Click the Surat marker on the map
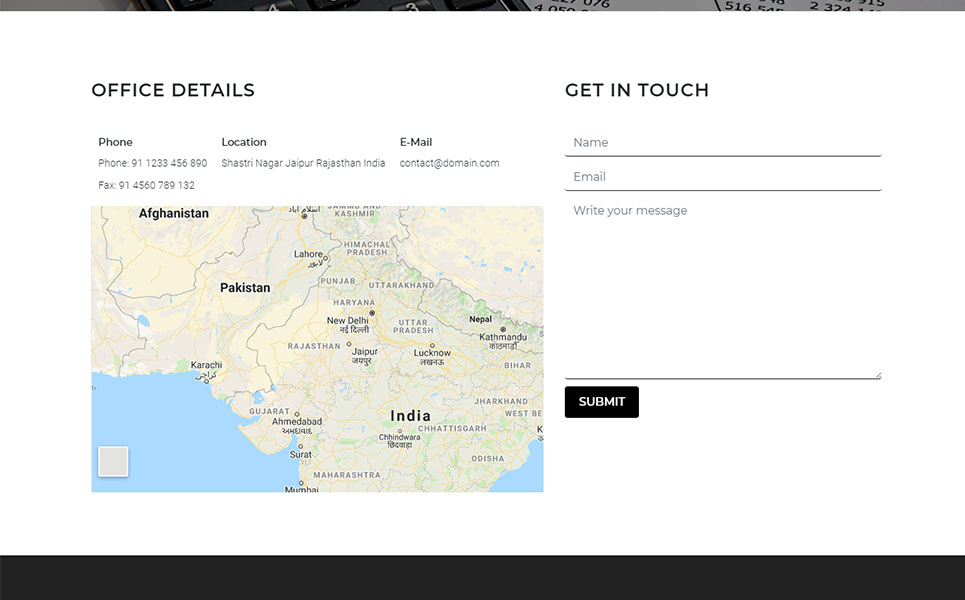Image resolution: width=965 pixels, height=600 pixels. pos(300,446)
